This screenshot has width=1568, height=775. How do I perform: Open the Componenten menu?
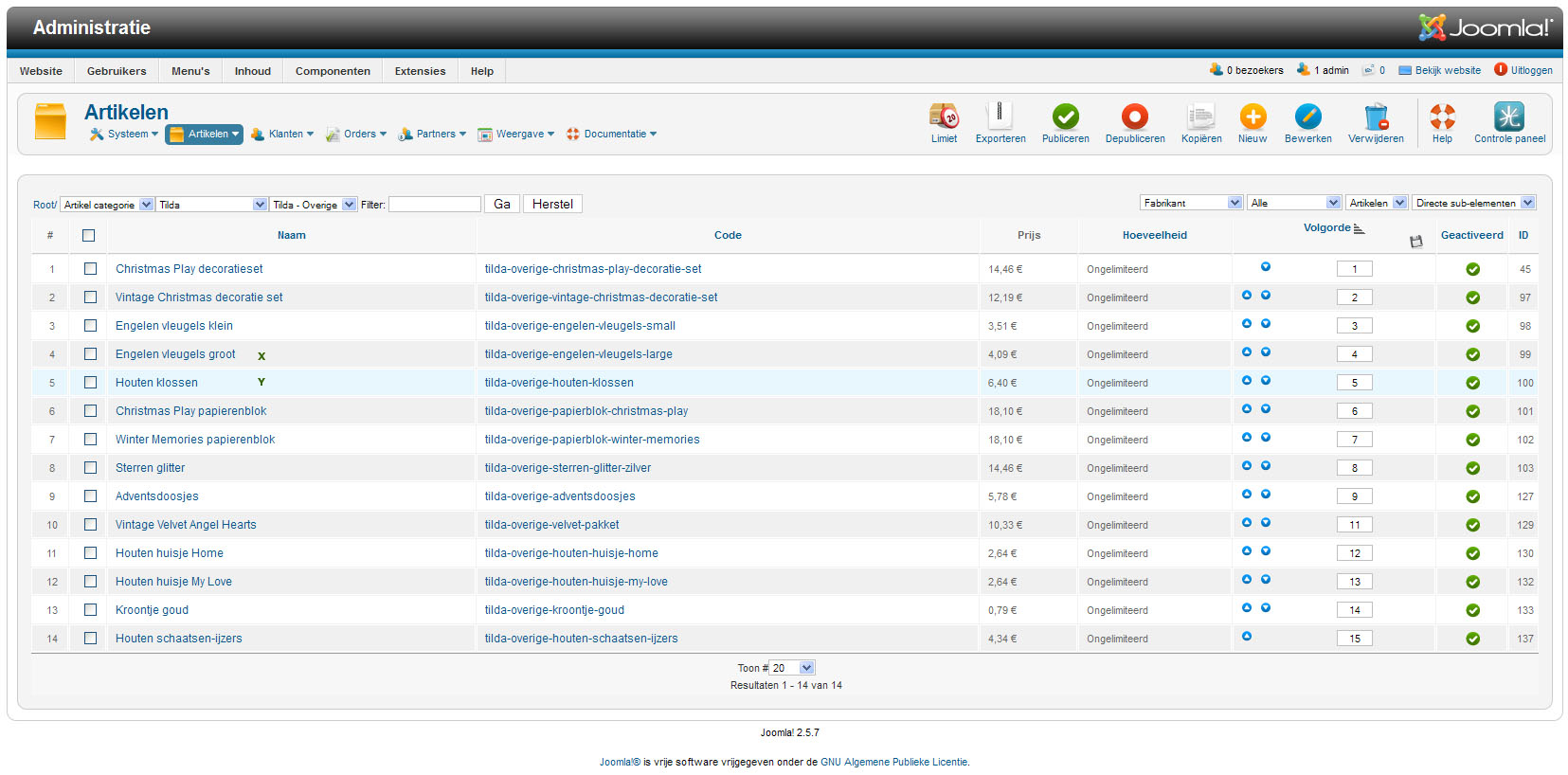point(333,71)
